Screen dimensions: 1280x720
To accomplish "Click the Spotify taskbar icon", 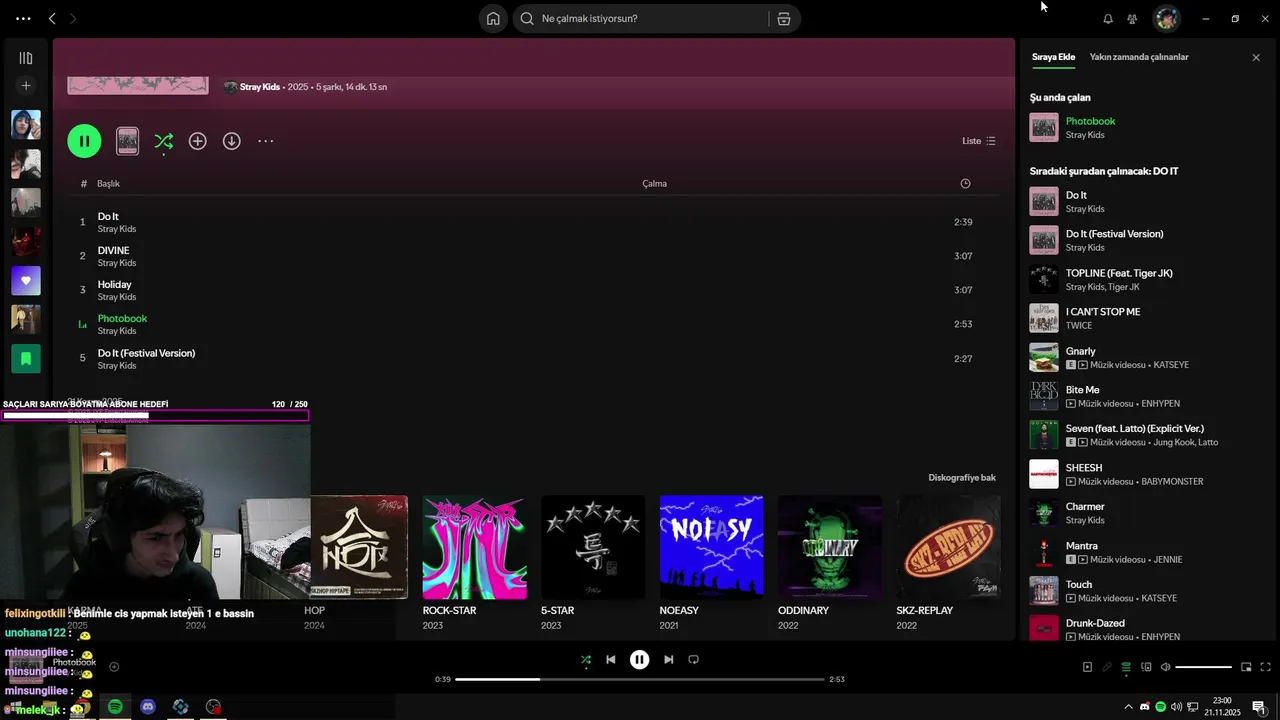I will coord(115,707).
